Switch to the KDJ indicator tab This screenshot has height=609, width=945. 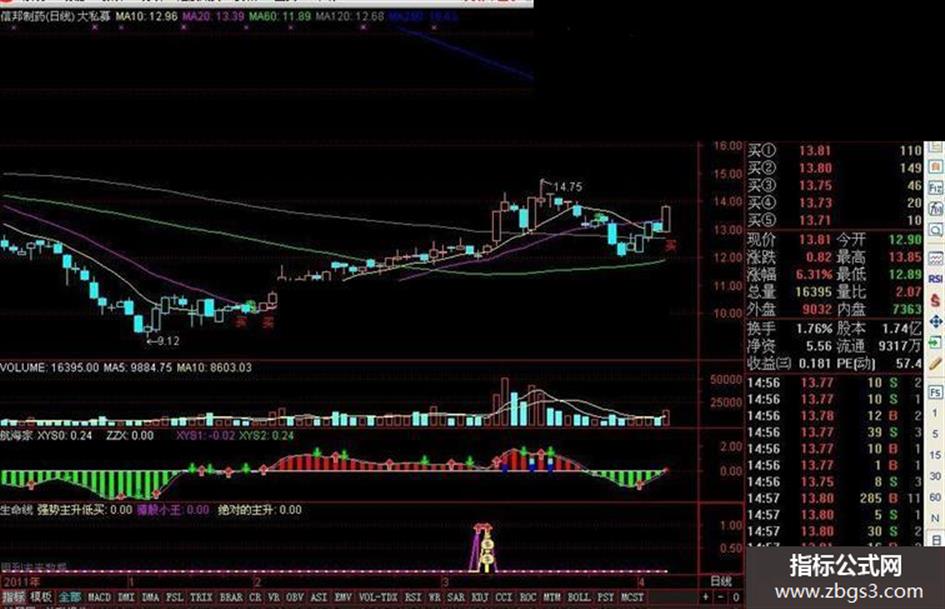coord(480,597)
